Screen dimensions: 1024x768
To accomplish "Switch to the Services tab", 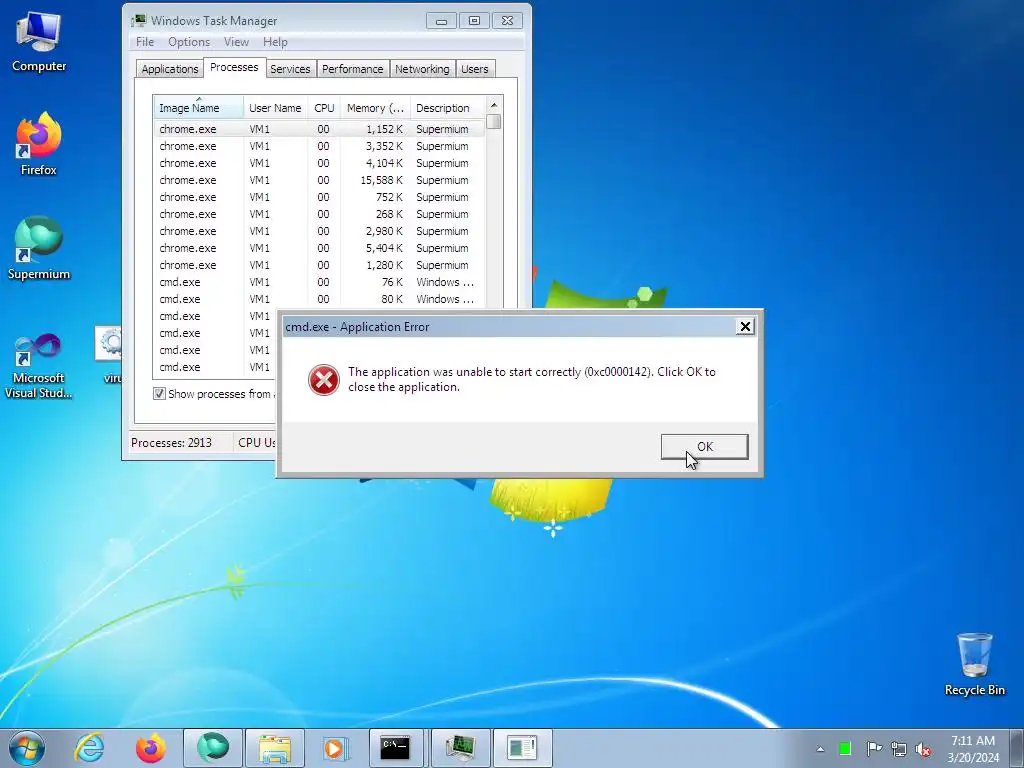I will click(291, 69).
